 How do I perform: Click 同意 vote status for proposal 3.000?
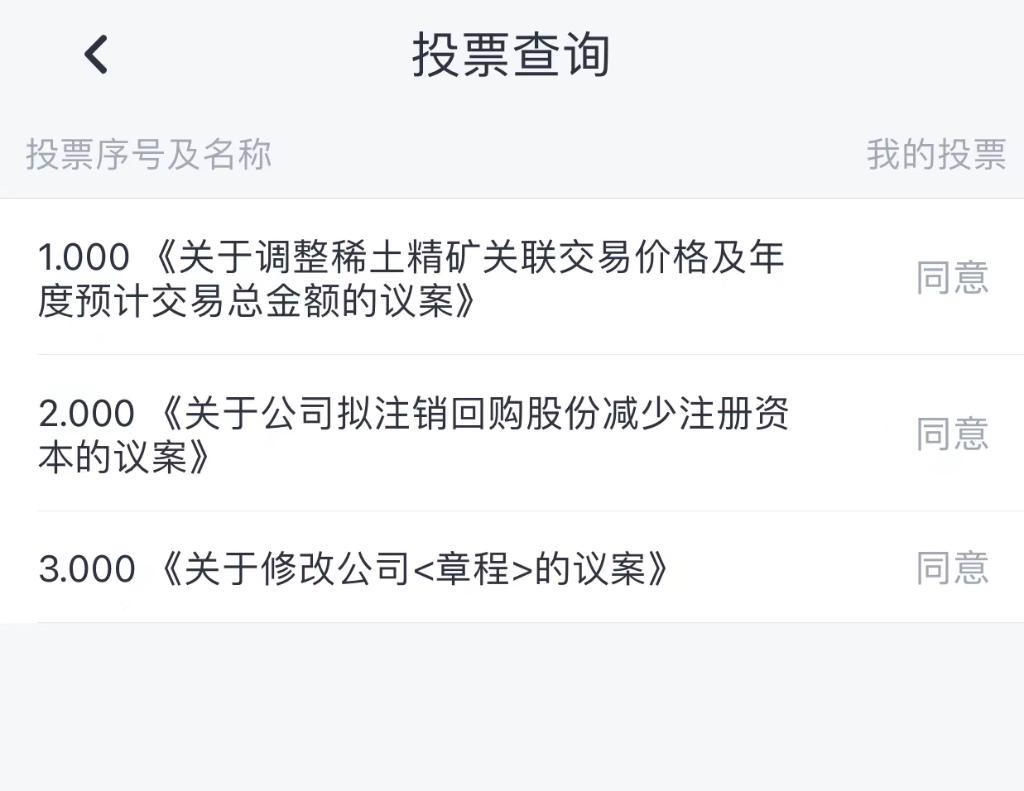tap(952, 568)
